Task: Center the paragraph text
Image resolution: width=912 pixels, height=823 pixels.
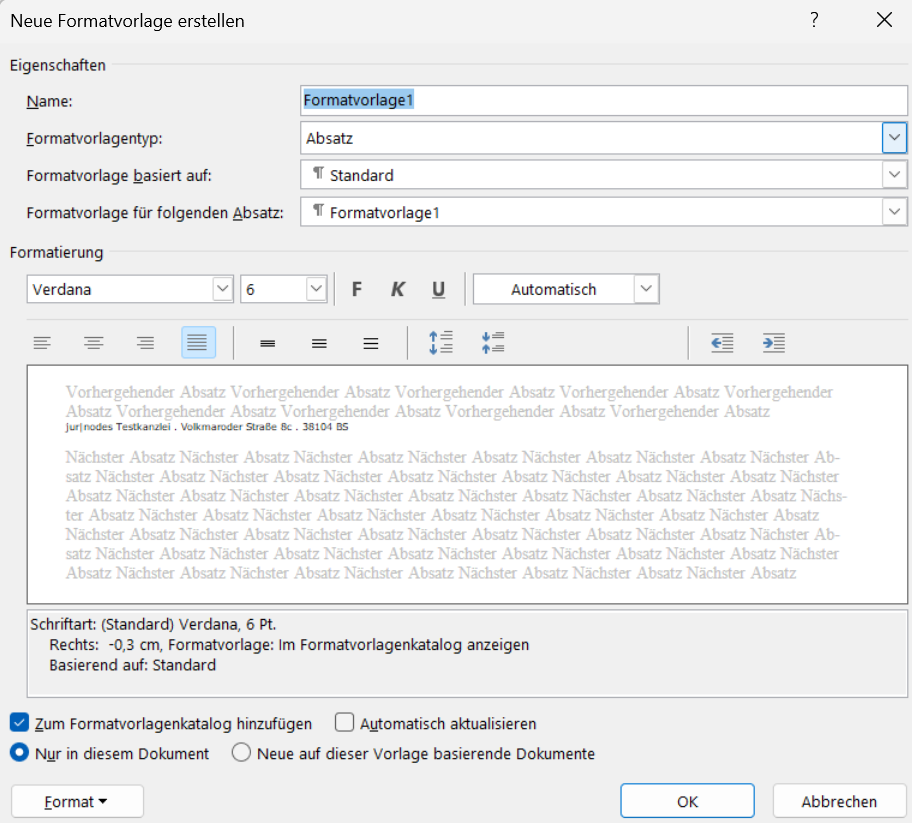Action: [x=94, y=343]
